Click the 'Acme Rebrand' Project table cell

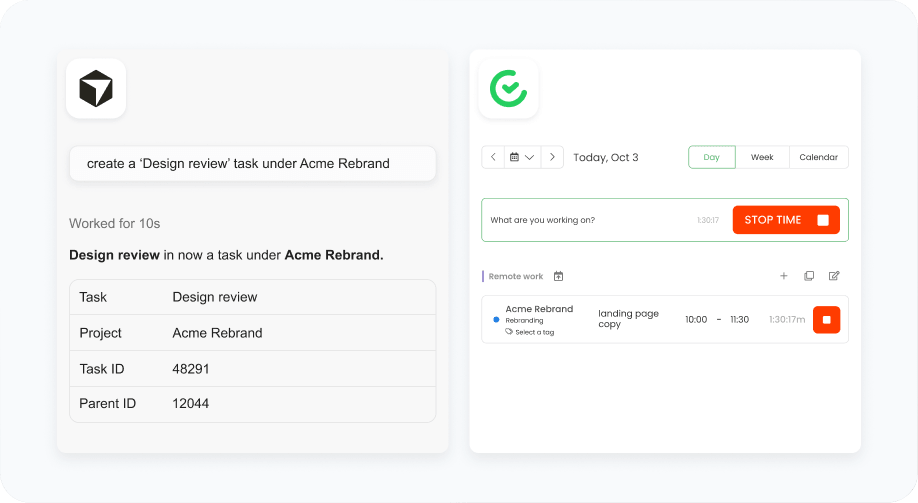(x=217, y=333)
